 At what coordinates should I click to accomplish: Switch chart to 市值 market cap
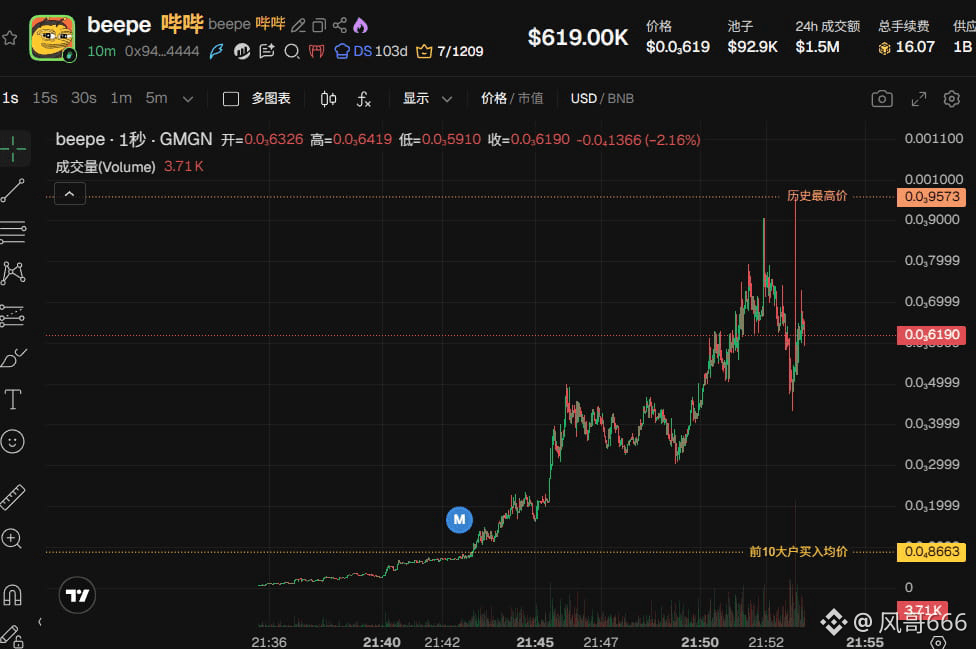(530, 98)
